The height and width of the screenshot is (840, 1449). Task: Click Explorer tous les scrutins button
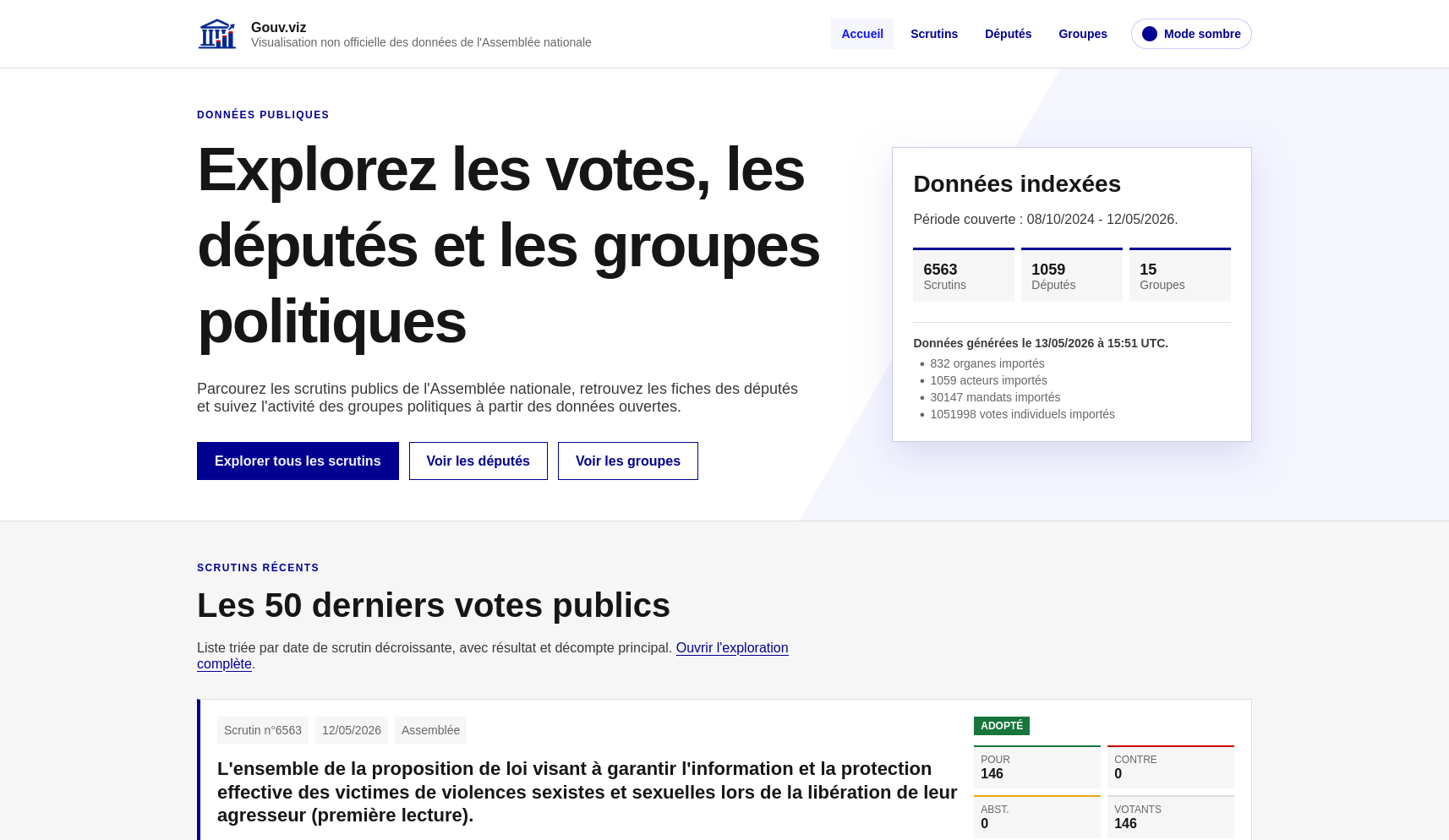pos(298,461)
